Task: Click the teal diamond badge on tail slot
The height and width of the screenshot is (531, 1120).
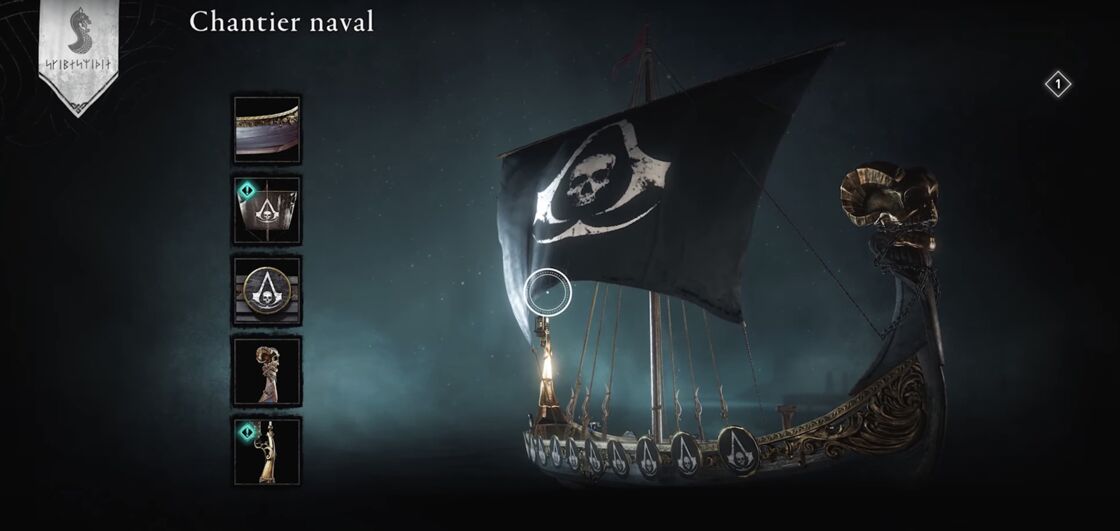Action: [x=246, y=432]
